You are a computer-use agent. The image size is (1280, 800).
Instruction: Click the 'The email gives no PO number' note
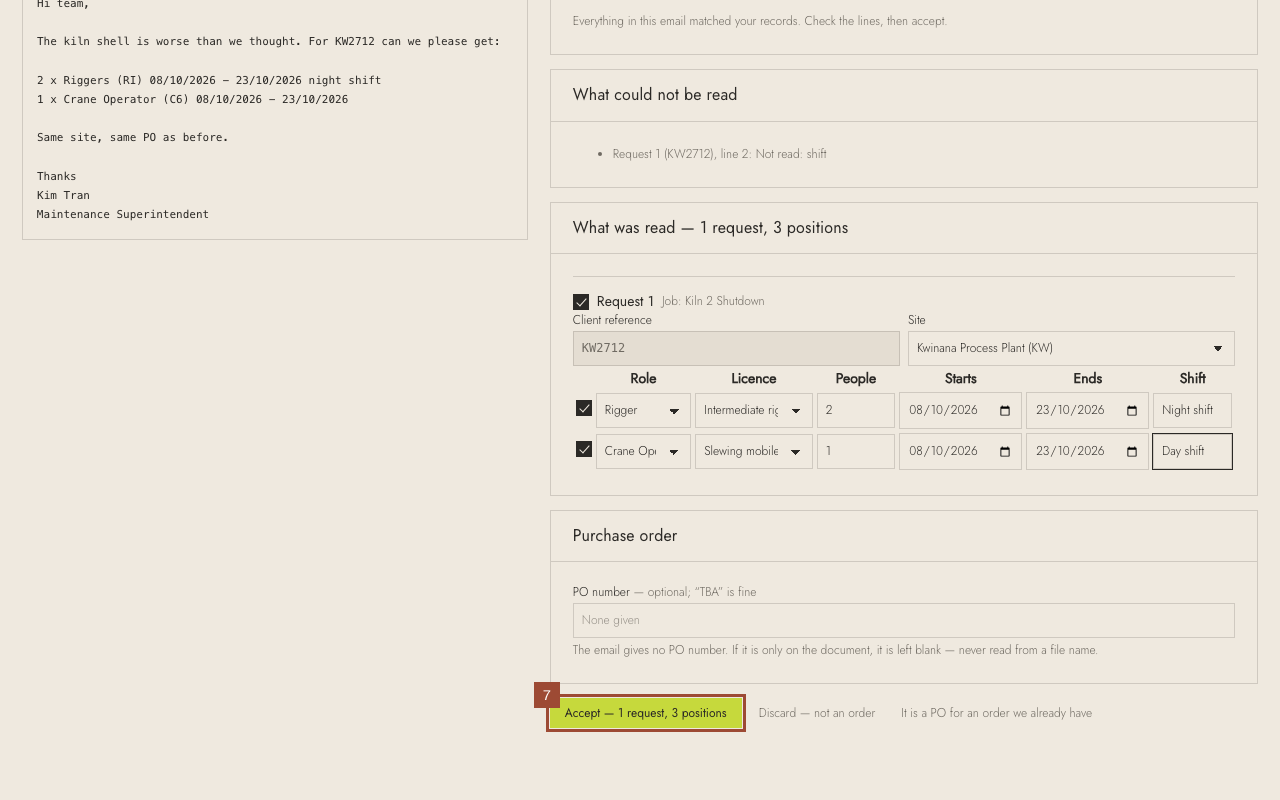tap(835, 650)
